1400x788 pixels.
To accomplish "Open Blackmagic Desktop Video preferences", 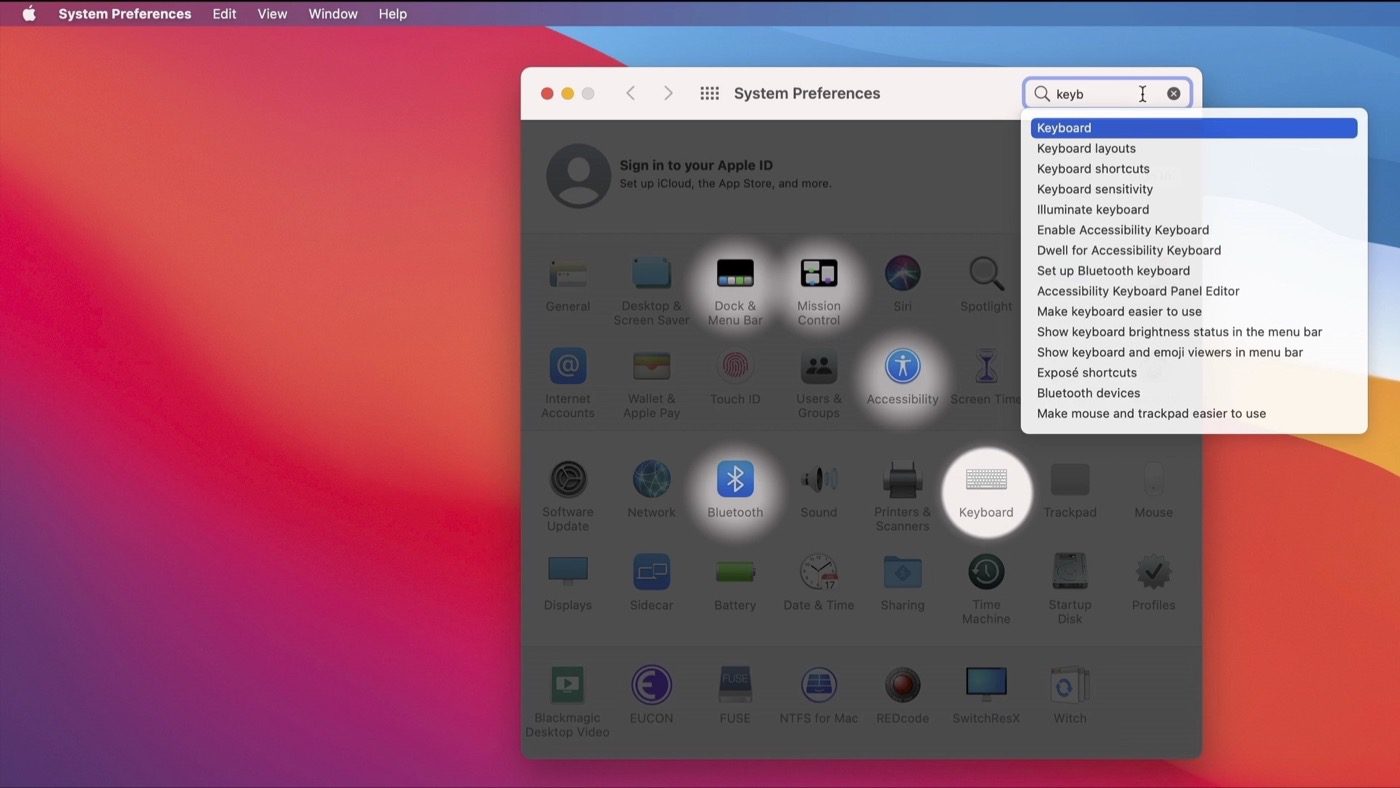I will coord(568,685).
